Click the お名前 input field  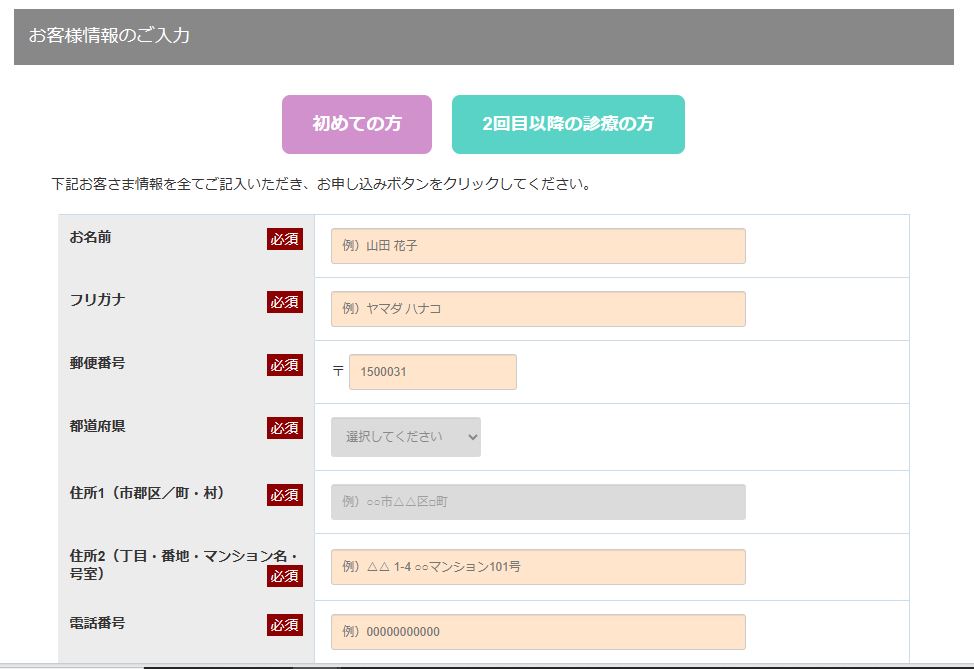[x=538, y=246]
